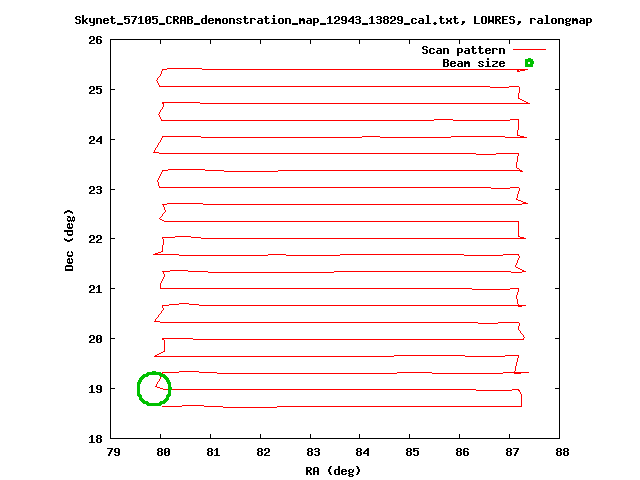Viewport: 640px width, 480px height.
Task: Click the Dec axis tick label "21"
Action: click(95, 289)
